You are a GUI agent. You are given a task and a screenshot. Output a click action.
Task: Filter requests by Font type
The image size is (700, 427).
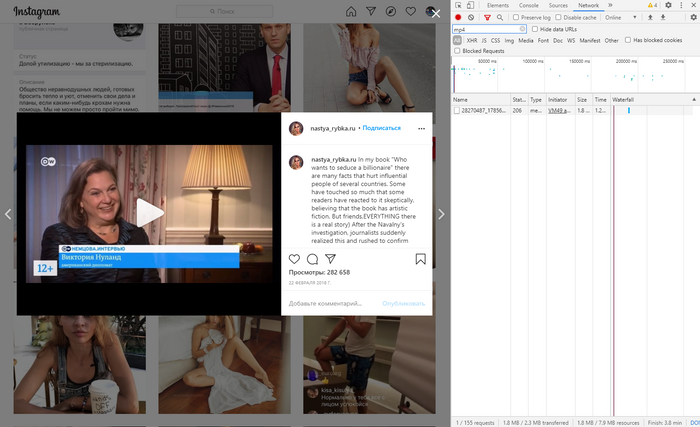click(543, 40)
